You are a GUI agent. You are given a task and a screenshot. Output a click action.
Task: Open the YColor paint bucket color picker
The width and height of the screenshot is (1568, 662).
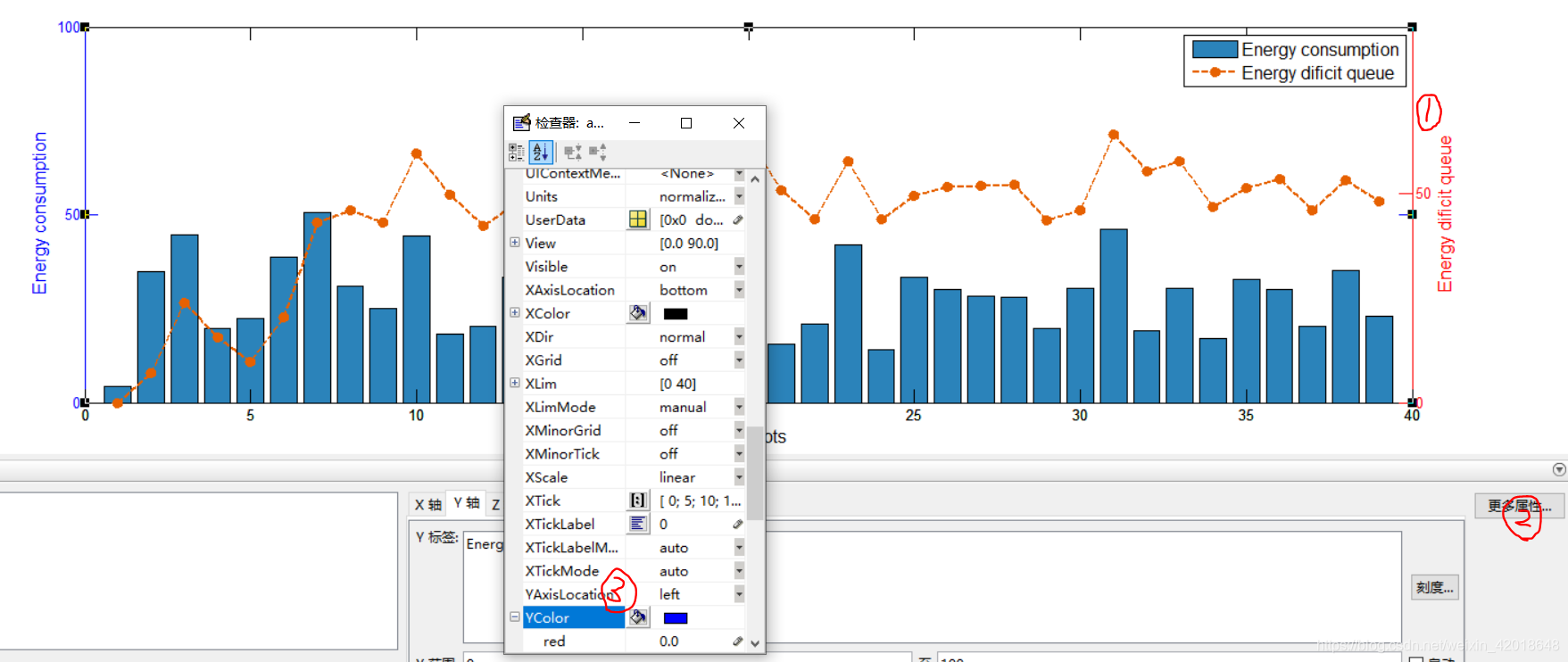pyautogui.click(x=638, y=617)
